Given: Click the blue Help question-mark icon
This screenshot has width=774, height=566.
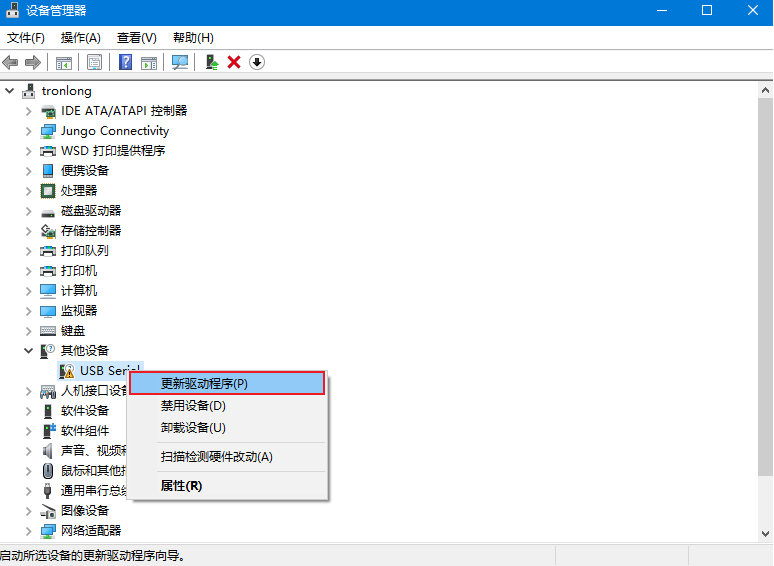Looking at the screenshot, I should [x=125, y=62].
